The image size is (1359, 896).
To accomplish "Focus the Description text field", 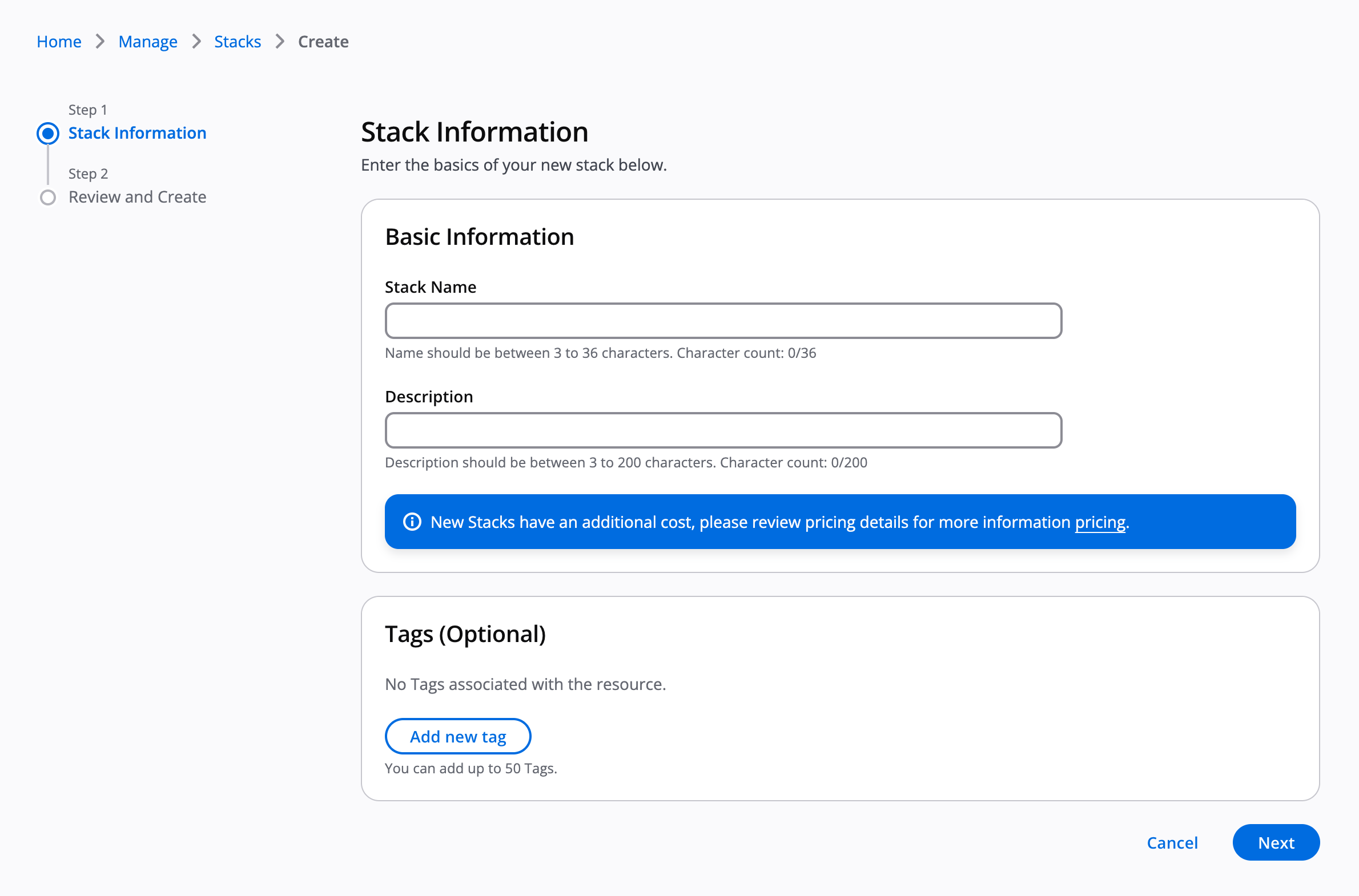I will coord(723,430).
